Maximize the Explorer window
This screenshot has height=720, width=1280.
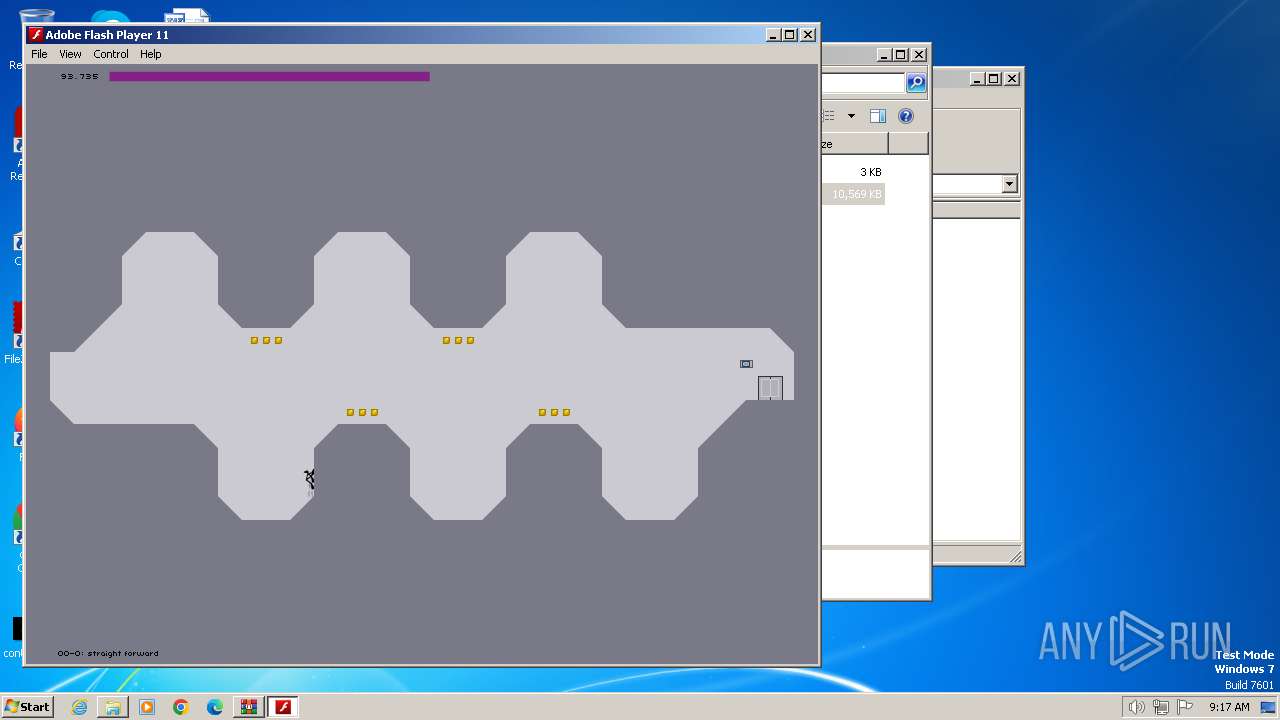[900, 55]
